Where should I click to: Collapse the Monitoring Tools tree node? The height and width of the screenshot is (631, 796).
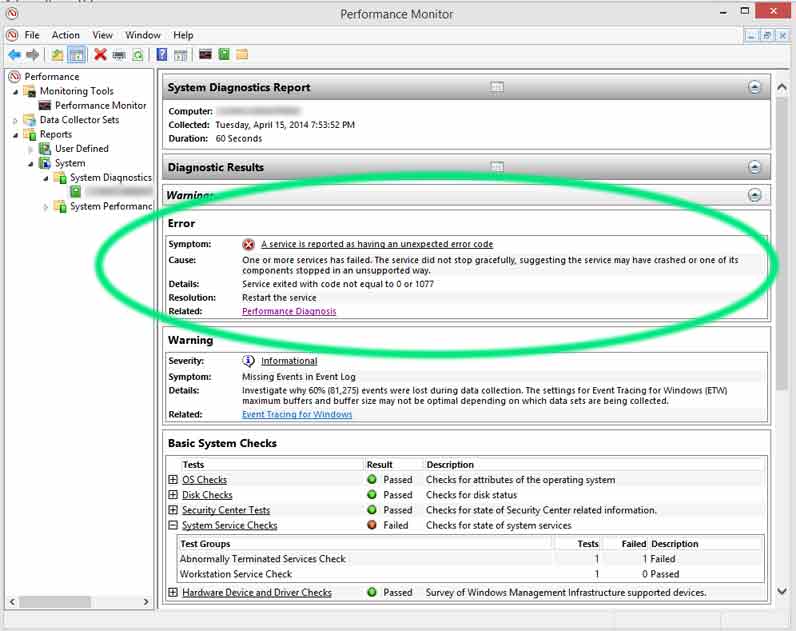(x=15, y=92)
